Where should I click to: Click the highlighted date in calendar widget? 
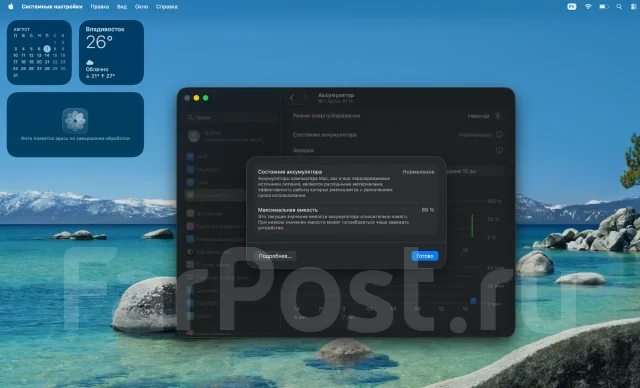[47, 49]
